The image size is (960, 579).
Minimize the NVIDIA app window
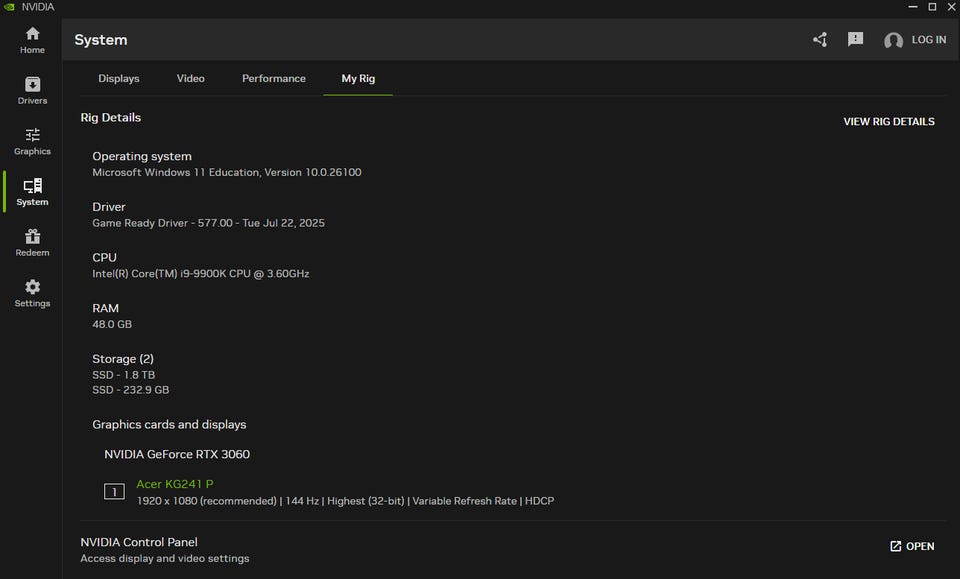coord(912,7)
